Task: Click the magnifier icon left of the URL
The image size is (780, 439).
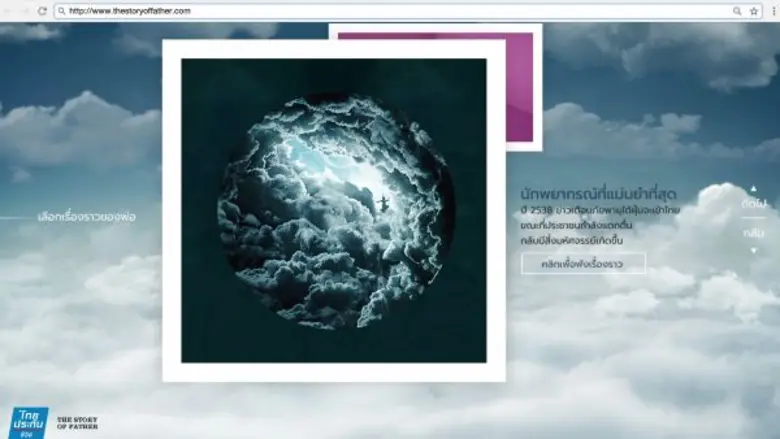Action: click(x=62, y=11)
